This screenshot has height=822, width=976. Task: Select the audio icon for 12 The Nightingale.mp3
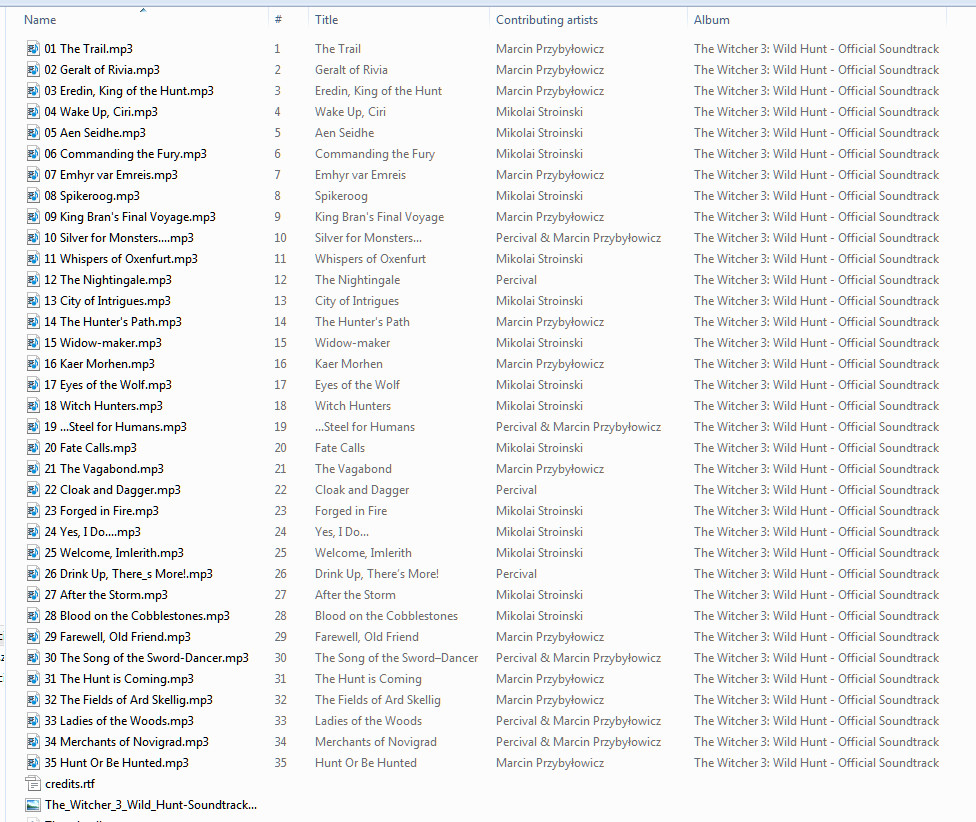(33, 280)
